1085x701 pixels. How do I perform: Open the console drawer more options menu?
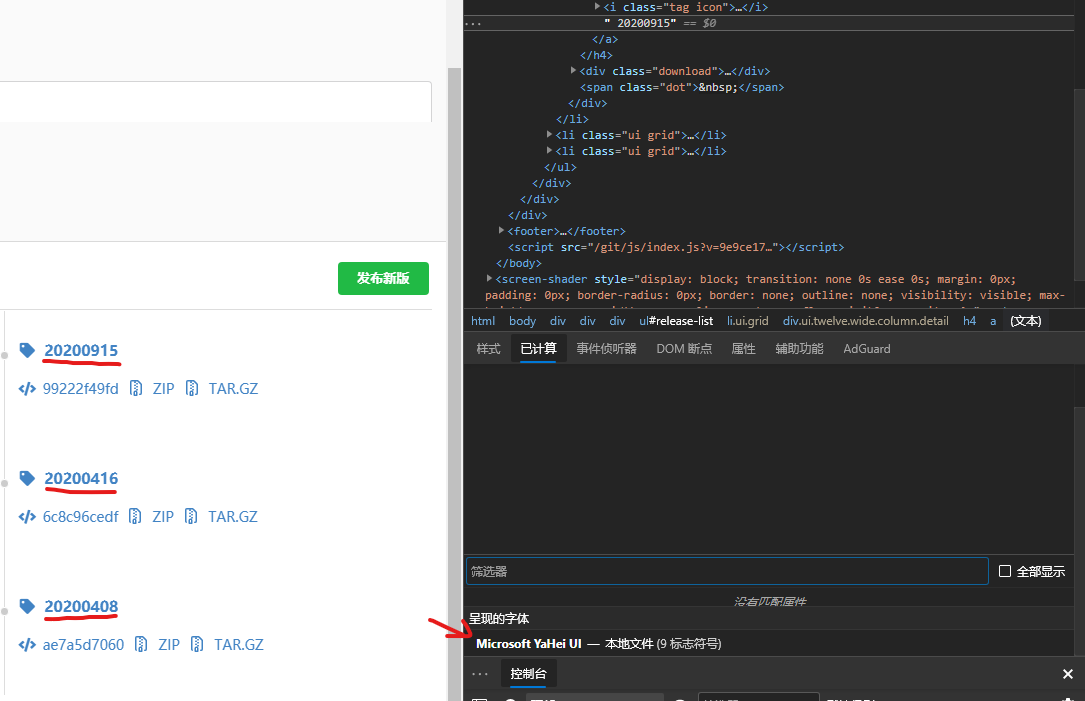480,674
